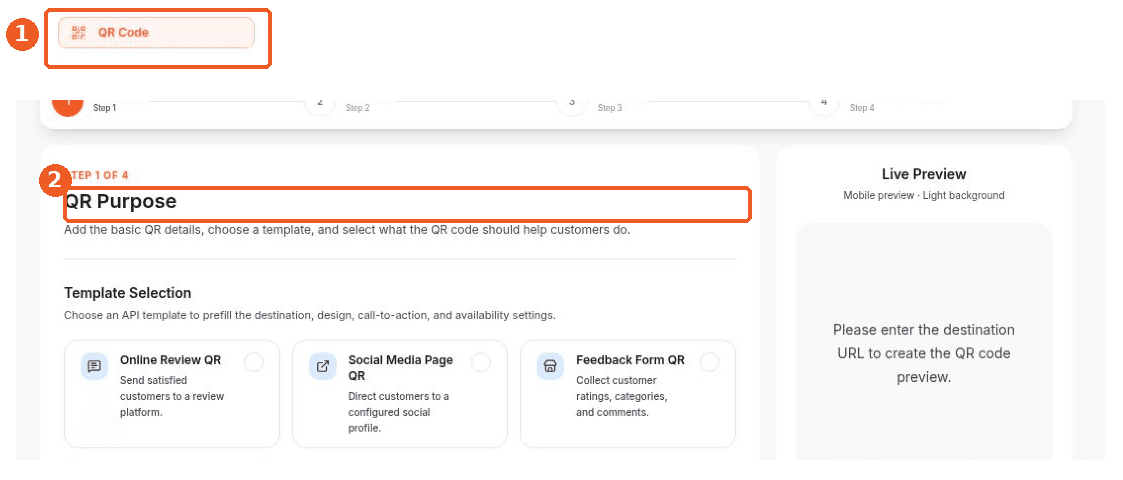Click the QR Purpose heading
The width and height of the screenshot is (1123, 480).
120,202
